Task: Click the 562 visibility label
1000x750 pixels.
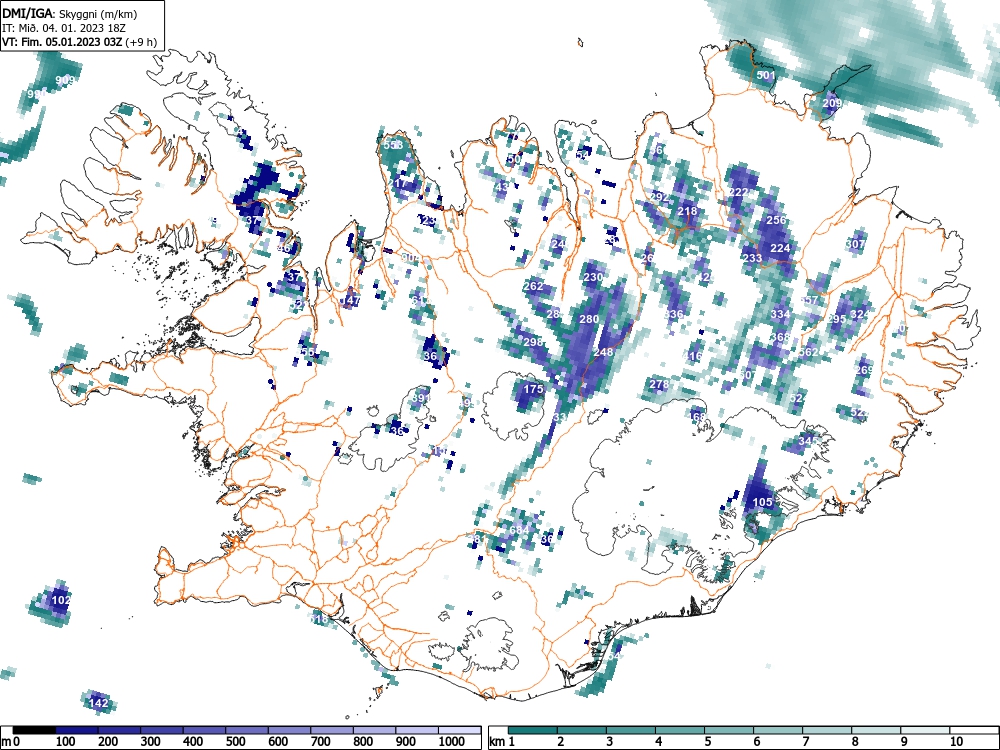Action: click(x=808, y=352)
